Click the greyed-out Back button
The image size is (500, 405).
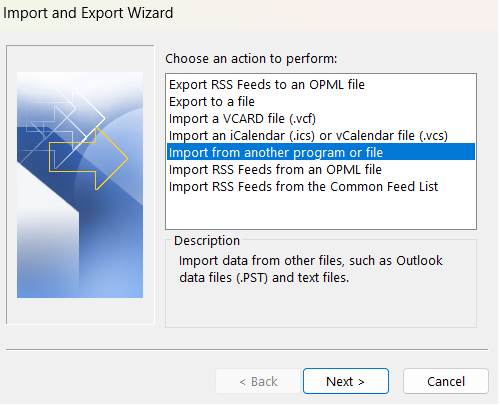258,381
